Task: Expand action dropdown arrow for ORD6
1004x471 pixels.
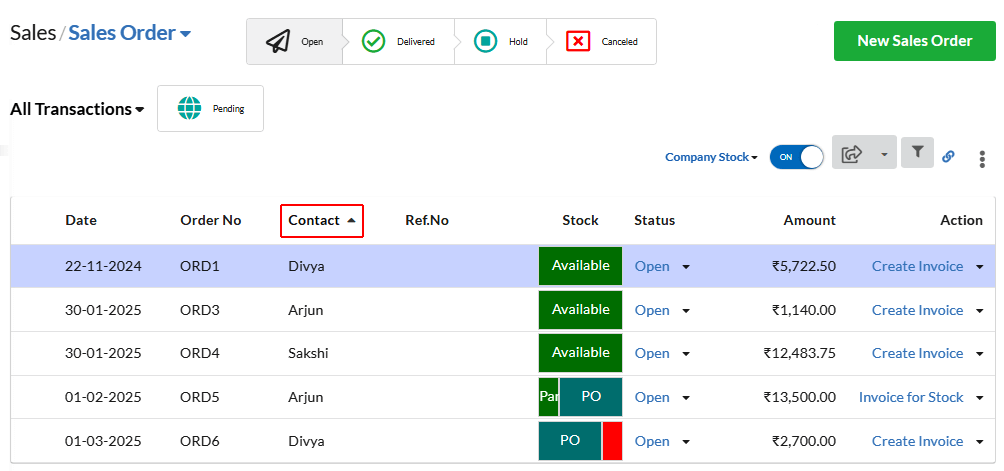Action: point(979,442)
